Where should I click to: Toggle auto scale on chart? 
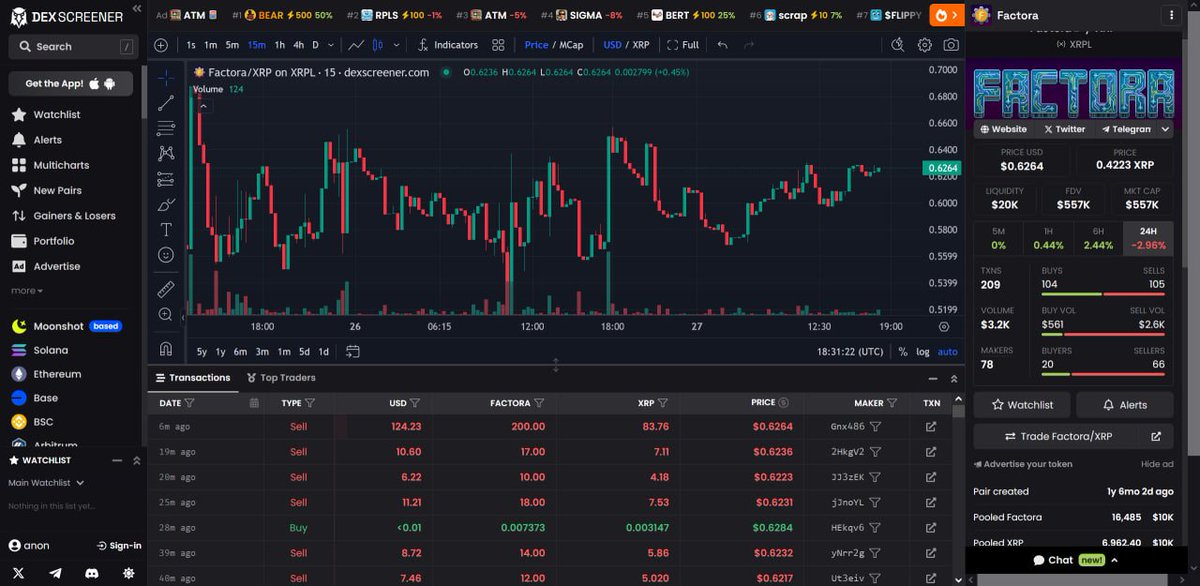[947, 352]
